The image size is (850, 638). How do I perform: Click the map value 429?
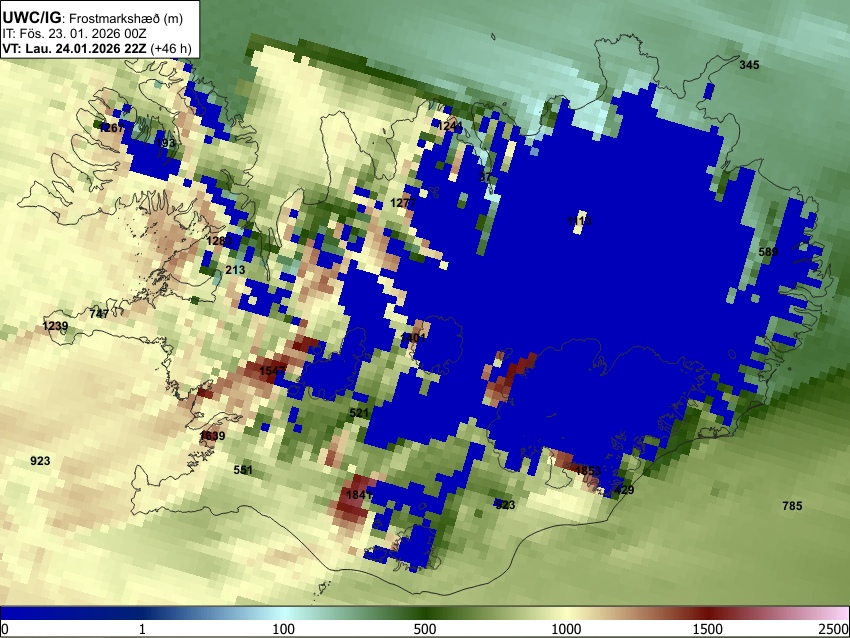point(623,490)
